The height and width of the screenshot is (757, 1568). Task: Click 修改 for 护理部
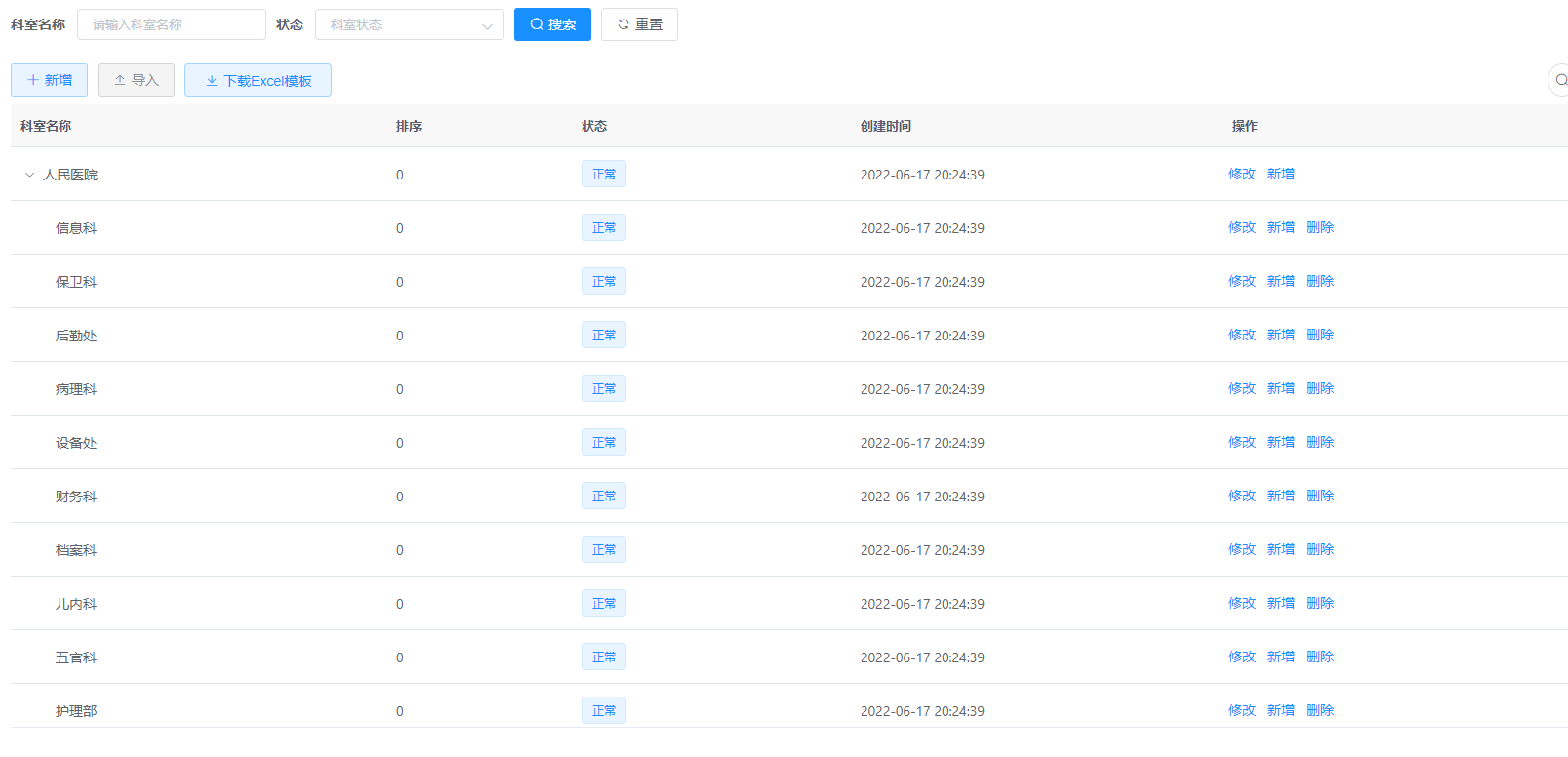pyautogui.click(x=1242, y=710)
